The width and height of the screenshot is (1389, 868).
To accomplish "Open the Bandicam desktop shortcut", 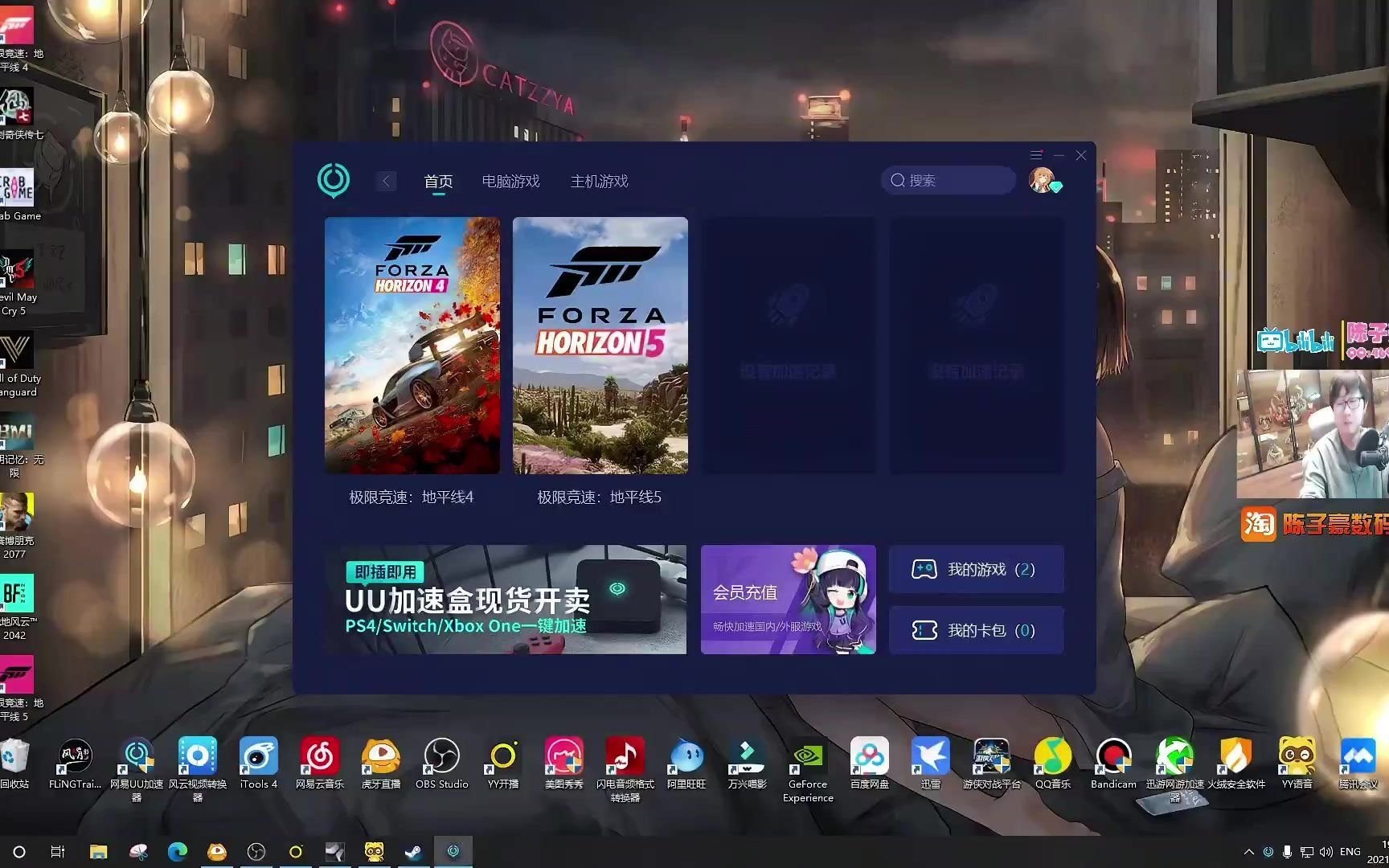I will [1114, 764].
